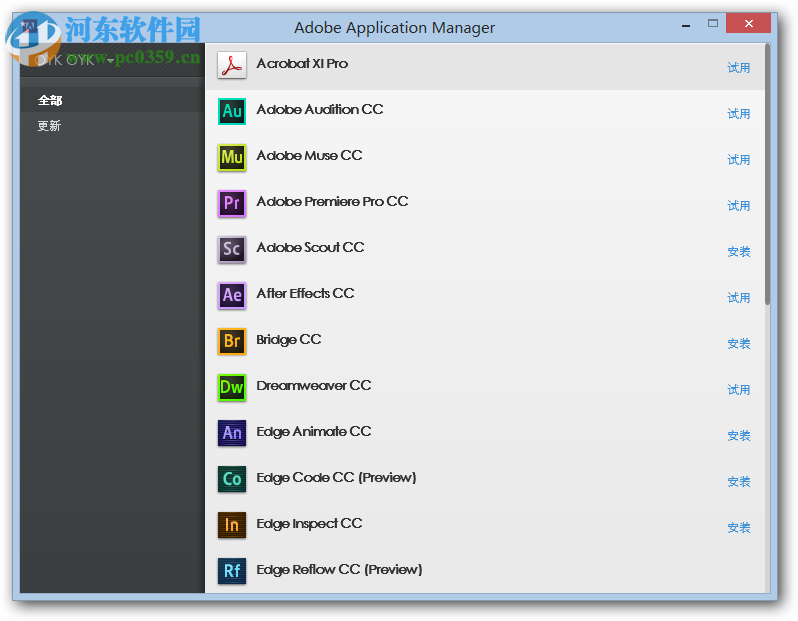Click the Adobe Scout CC name text

point(310,247)
